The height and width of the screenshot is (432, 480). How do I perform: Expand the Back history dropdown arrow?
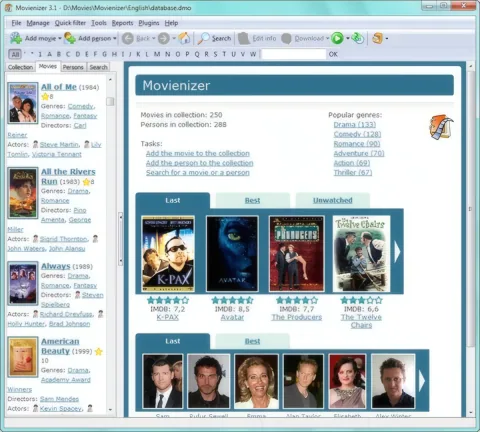pos(154,39)
